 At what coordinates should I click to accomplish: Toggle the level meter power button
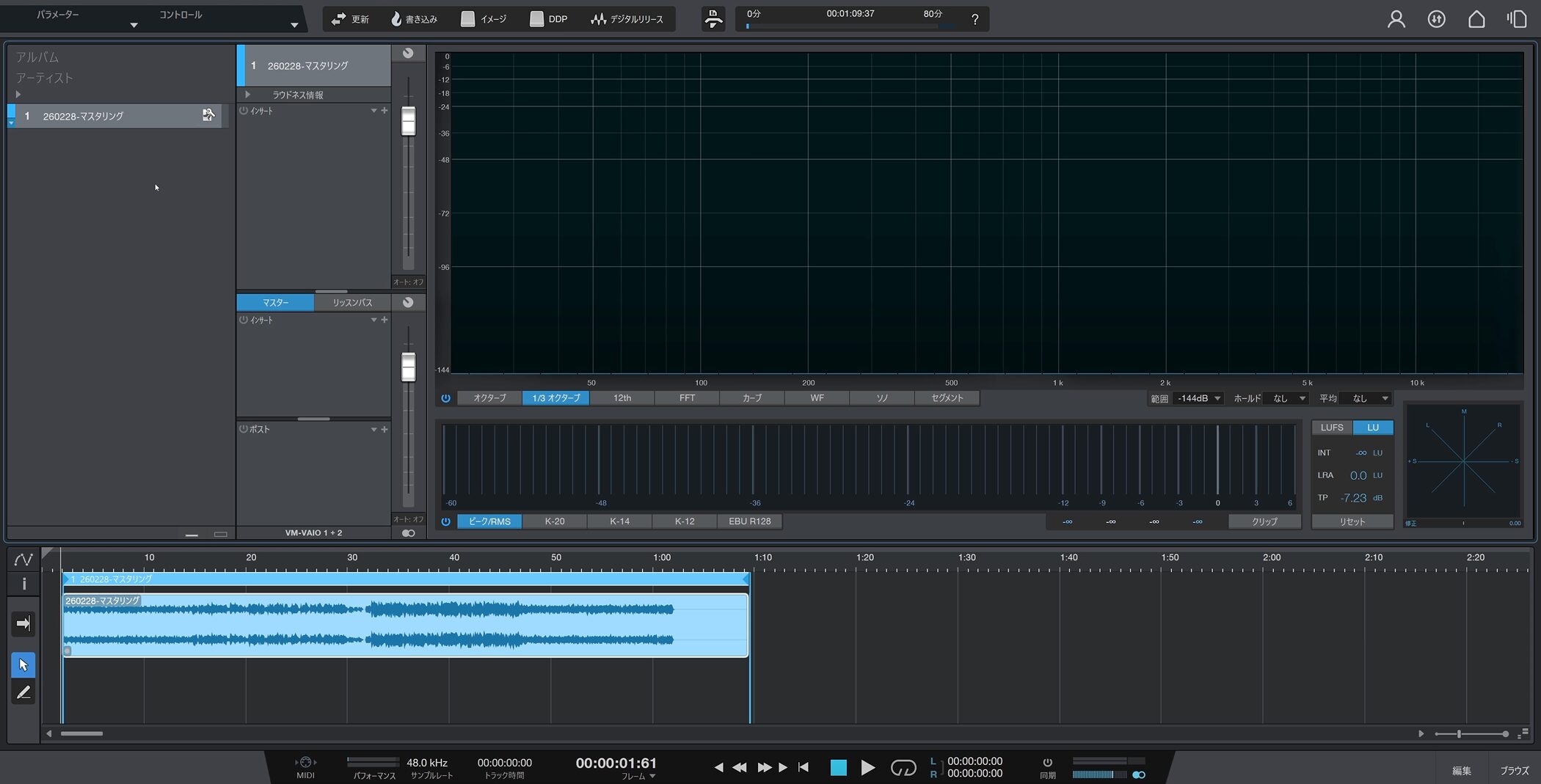(x=445, y=521)
